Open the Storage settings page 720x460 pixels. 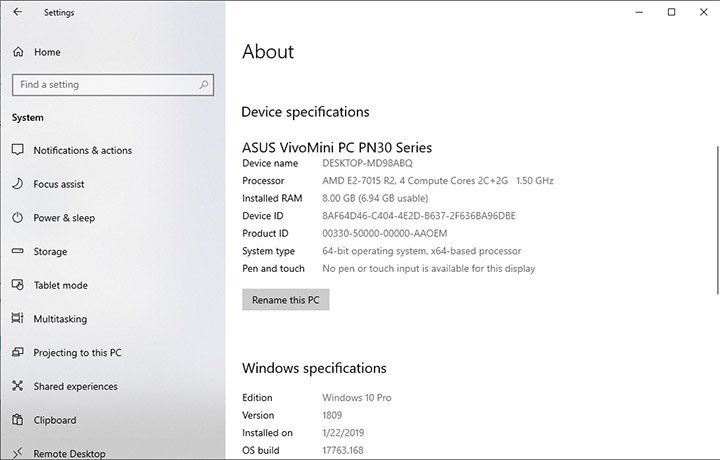[x=50, y=252]
